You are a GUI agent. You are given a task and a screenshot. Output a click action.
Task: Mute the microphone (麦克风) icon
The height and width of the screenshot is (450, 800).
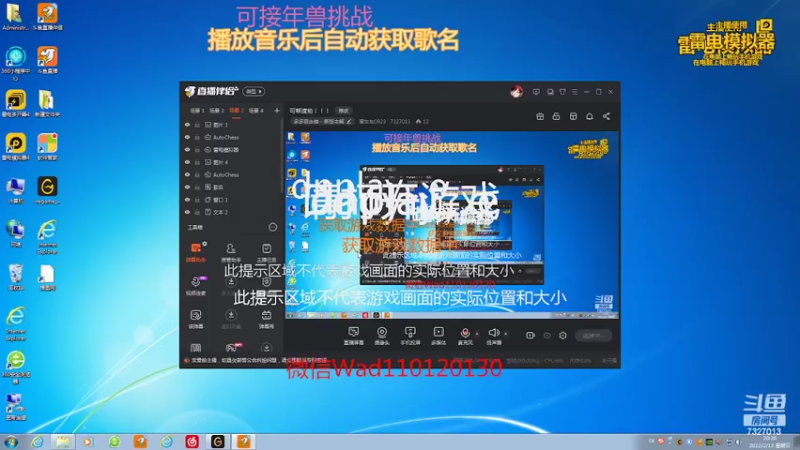(x=465, y=332)
